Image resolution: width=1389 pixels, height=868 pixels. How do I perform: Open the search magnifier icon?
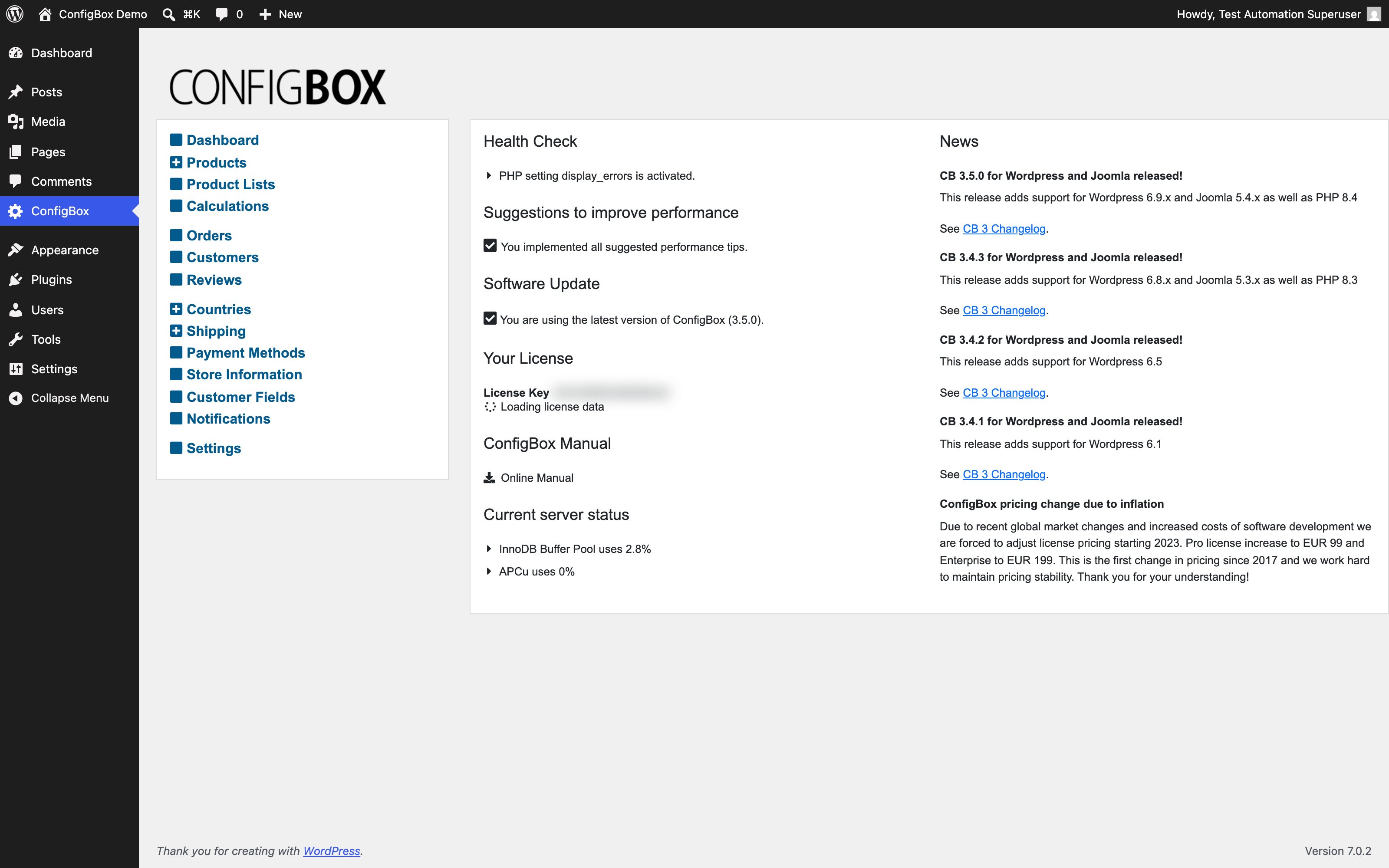(169, 14)
